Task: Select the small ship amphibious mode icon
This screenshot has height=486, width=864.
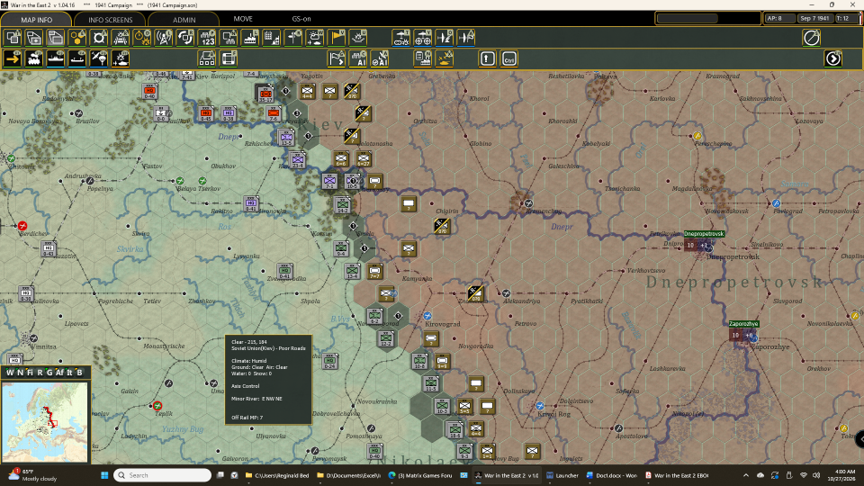Action: (x=77, y=58)
